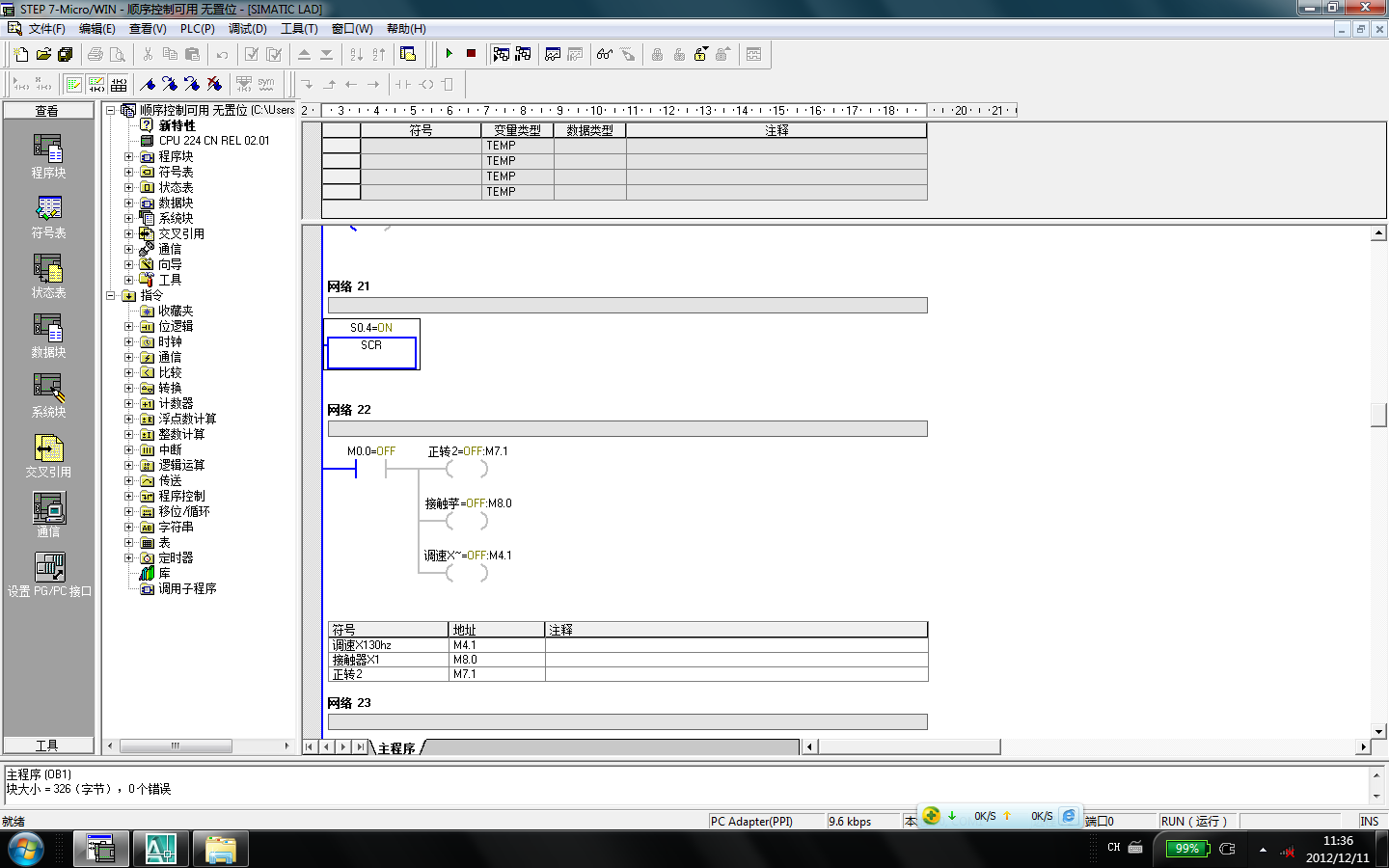
Task: Click the tree panel horizontal scrollbar thumb
Action: tap(175, 746)
